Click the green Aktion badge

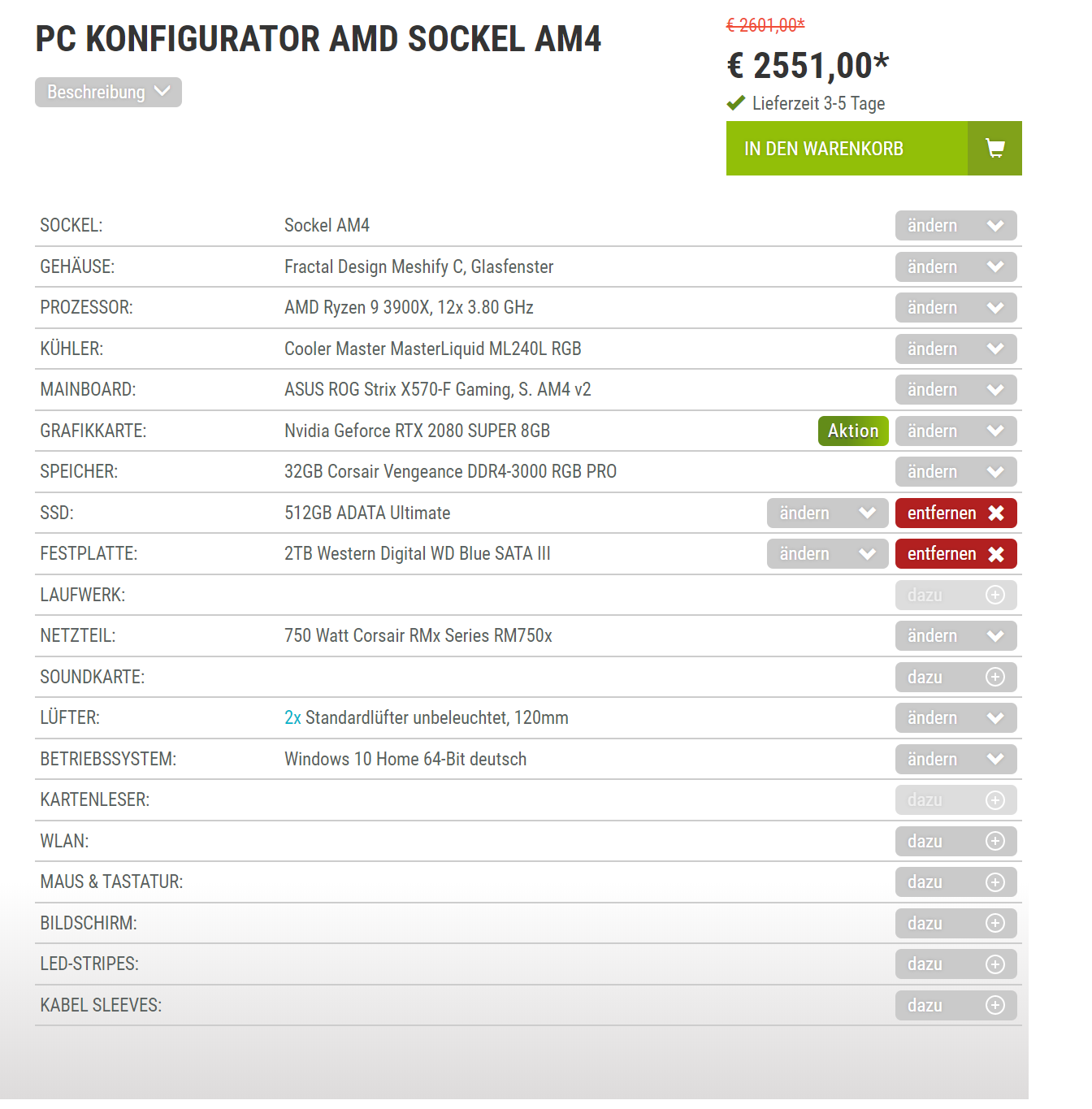(853, 431)
